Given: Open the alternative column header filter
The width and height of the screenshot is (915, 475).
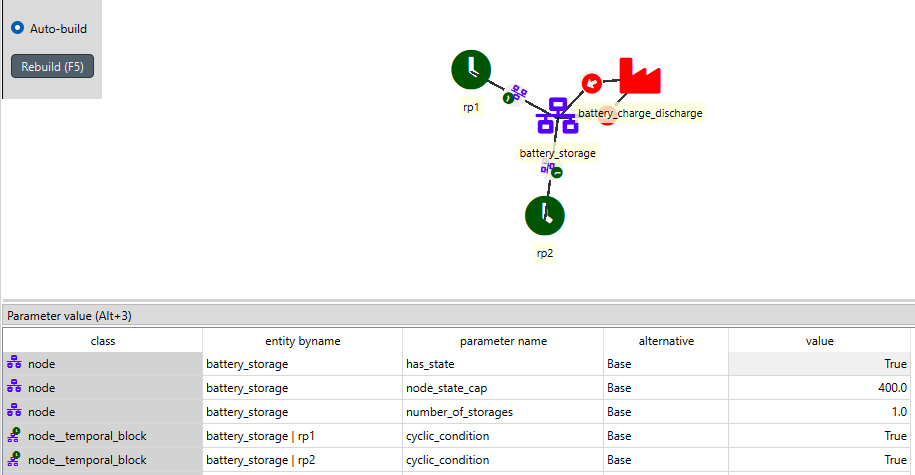Looking at the screenshot, I should click(666, 341).
